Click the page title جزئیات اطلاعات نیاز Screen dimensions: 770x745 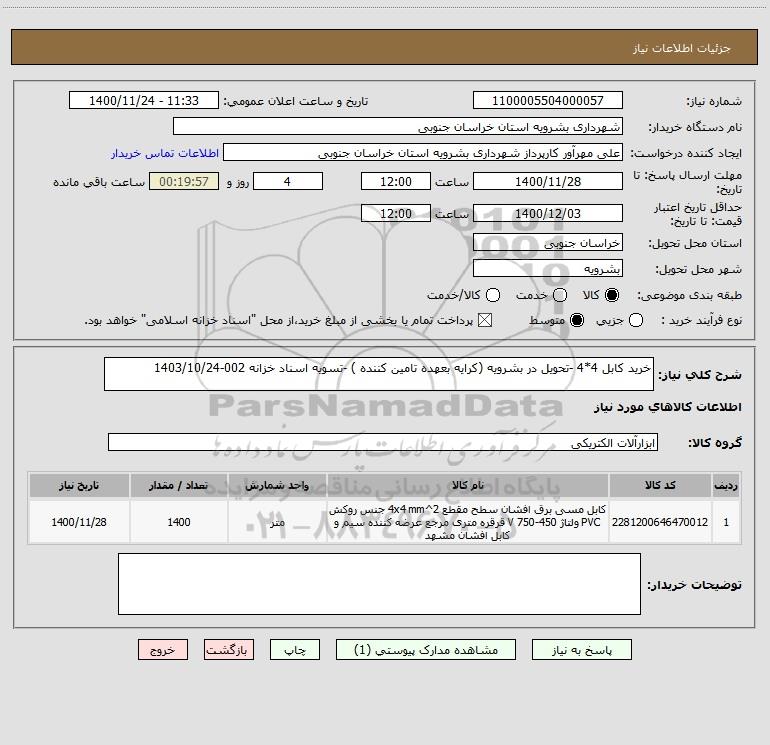click(681, 48)
